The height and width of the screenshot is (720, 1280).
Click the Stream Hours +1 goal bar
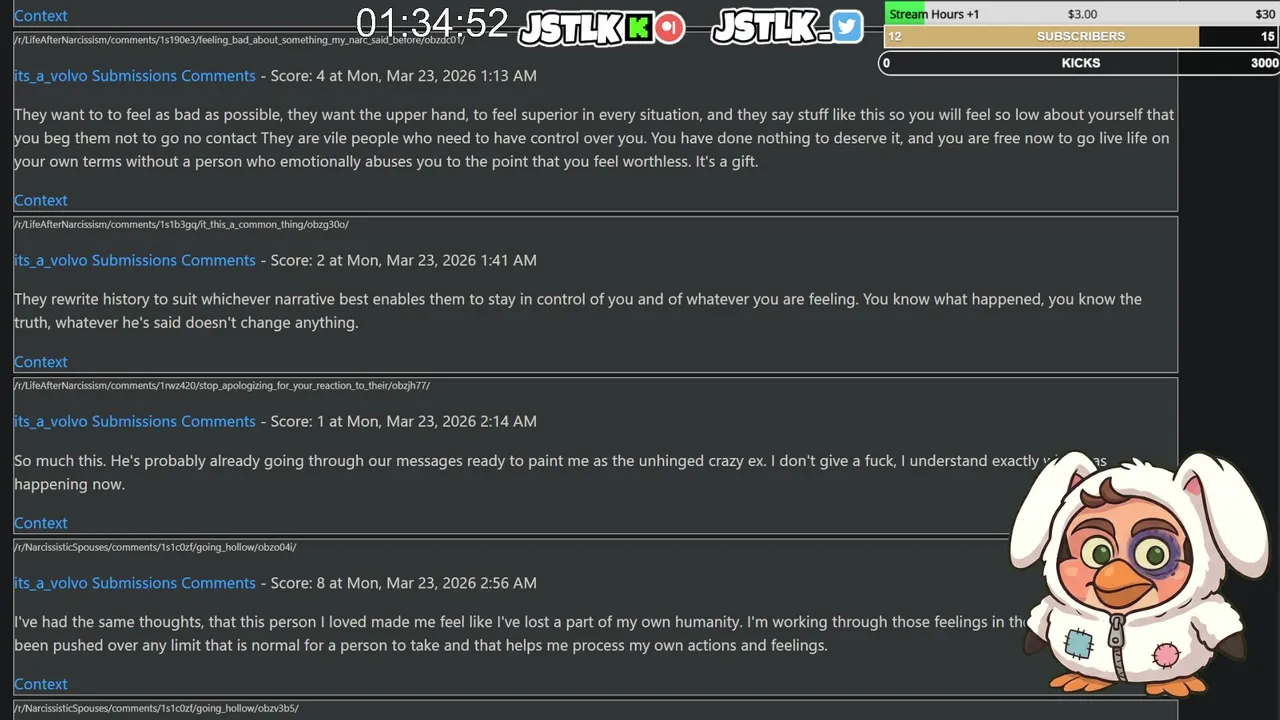coord(1080,14)
